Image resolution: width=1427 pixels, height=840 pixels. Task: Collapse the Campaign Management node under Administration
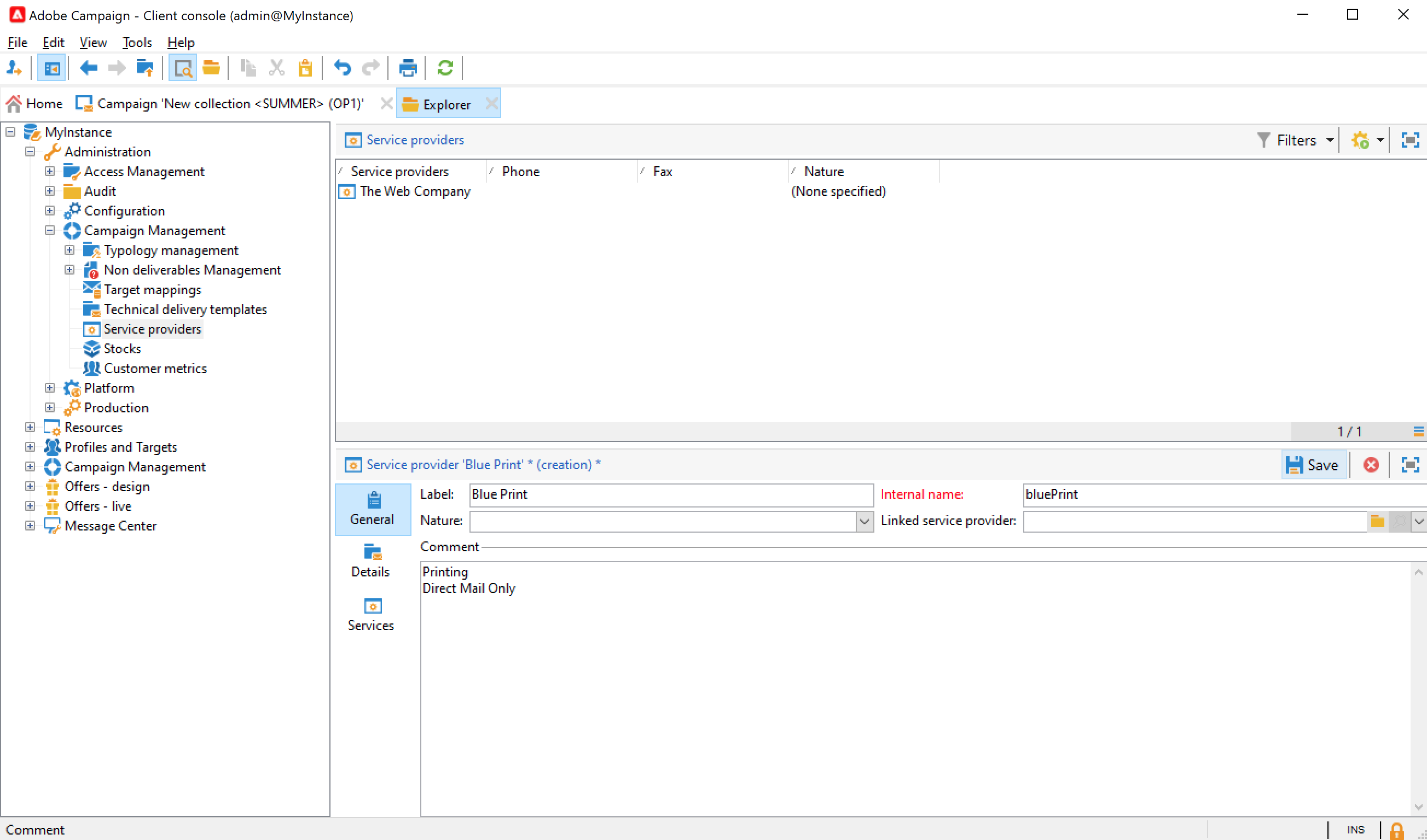[x=50, y=230]
